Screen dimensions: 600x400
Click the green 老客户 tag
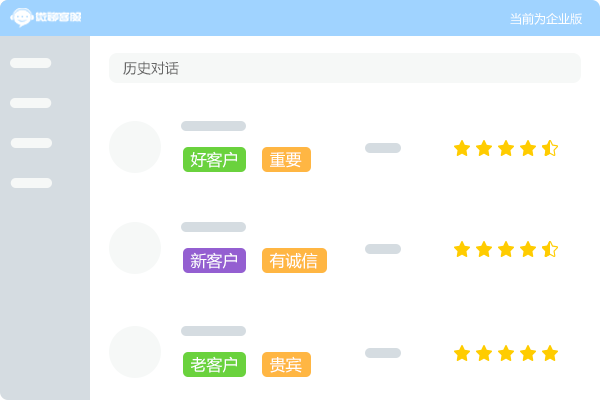point(214,364)
